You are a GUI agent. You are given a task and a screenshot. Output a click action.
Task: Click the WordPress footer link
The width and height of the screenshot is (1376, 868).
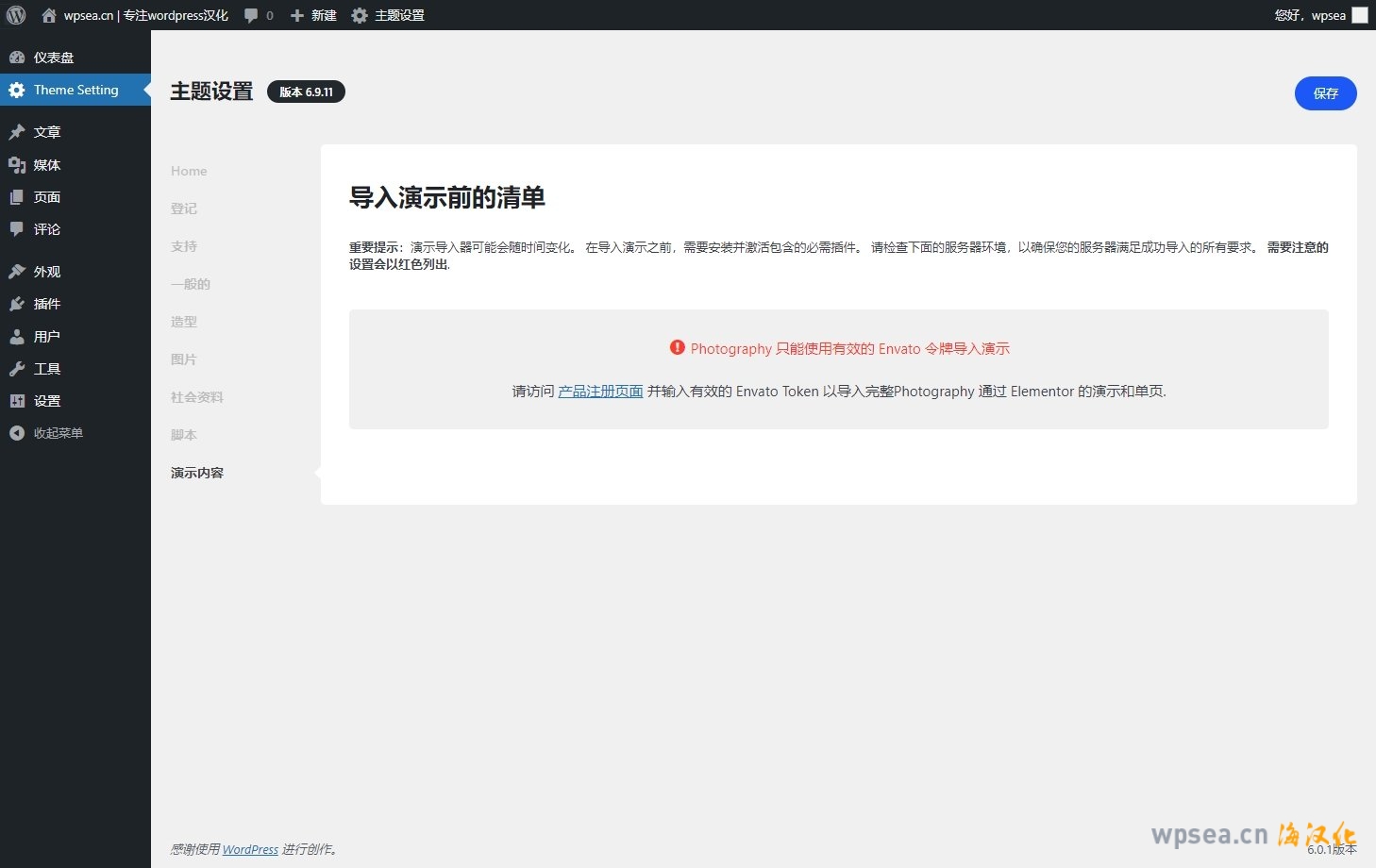click(250, 849)
